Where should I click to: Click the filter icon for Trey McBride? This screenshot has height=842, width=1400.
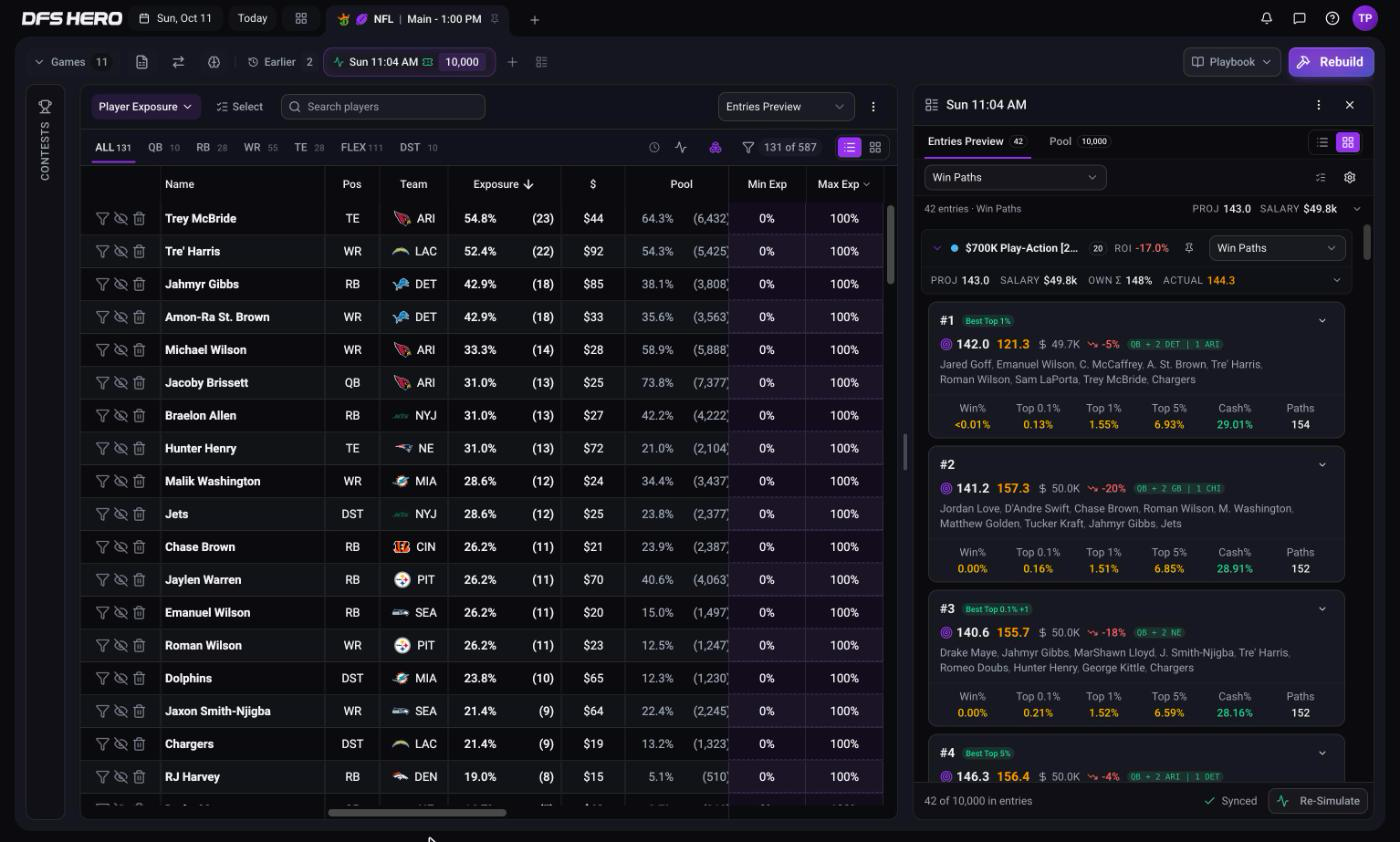(102, 218)
